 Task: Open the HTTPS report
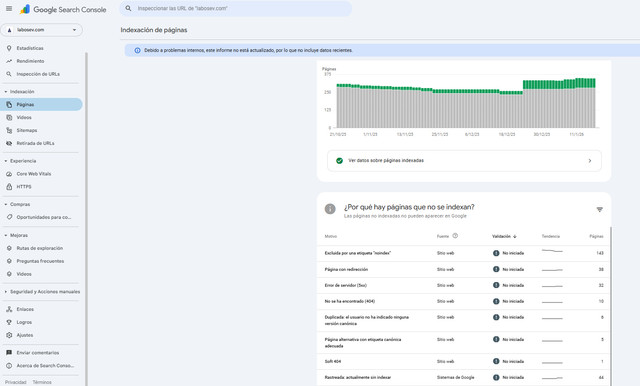[x=24, y=187]
